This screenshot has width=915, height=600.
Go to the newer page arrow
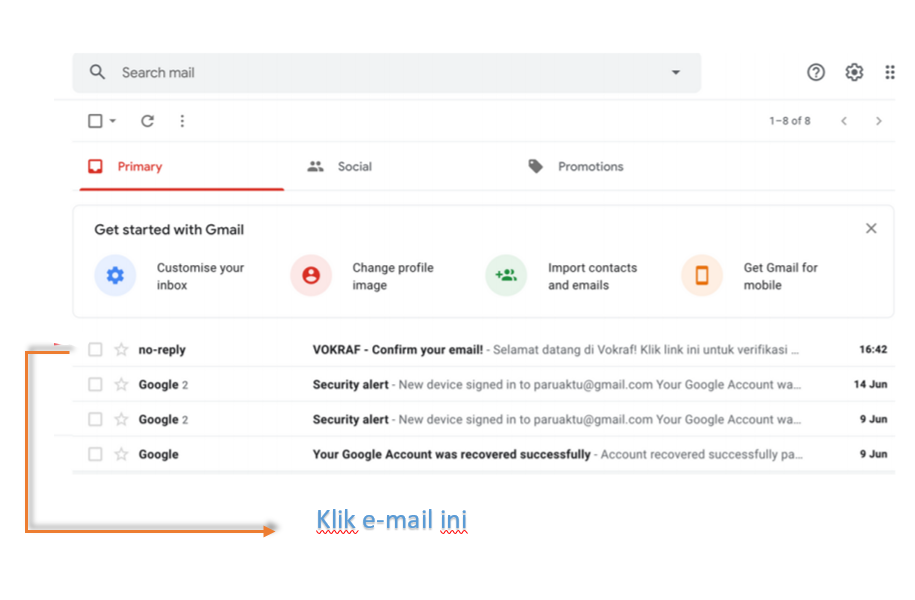[844, 121]
